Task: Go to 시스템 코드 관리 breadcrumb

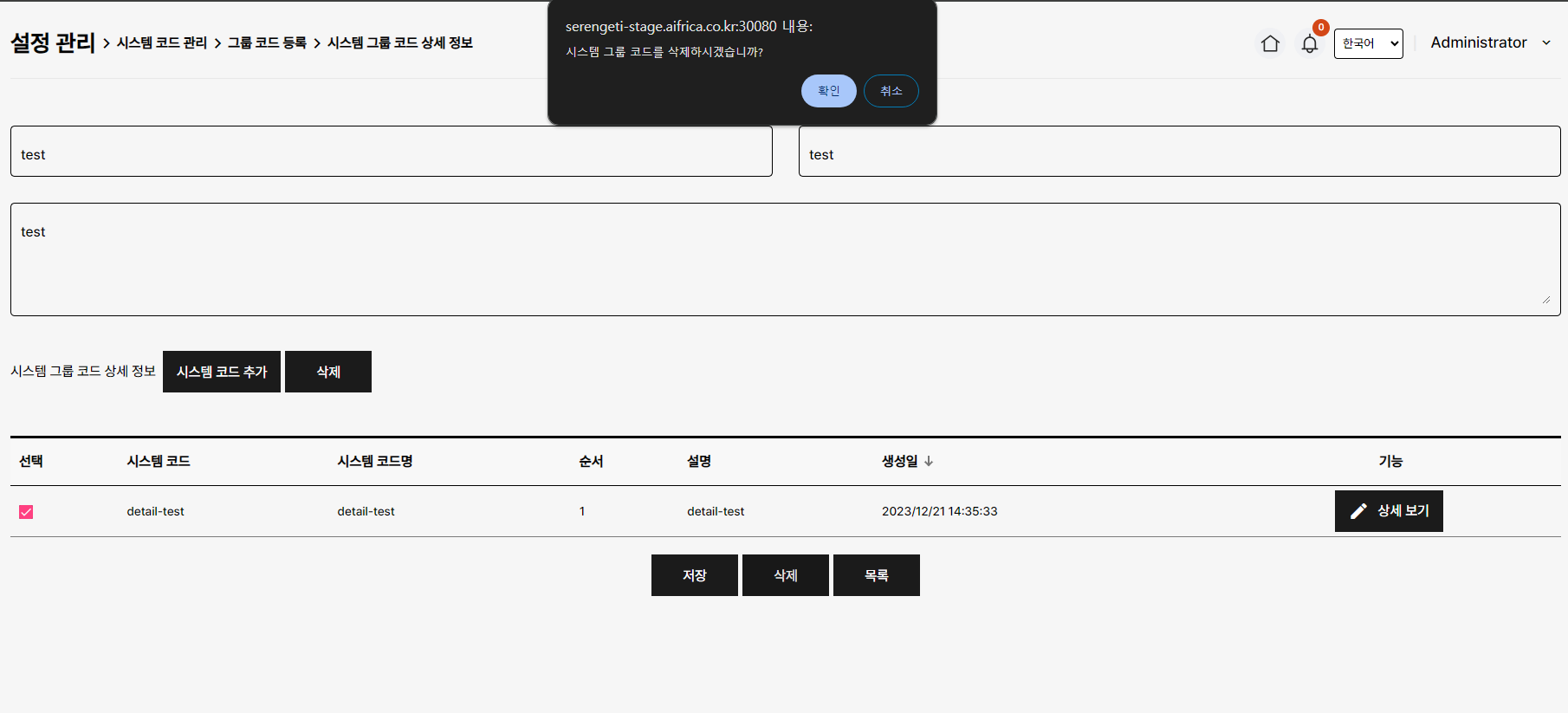Action: coord(162,43)
